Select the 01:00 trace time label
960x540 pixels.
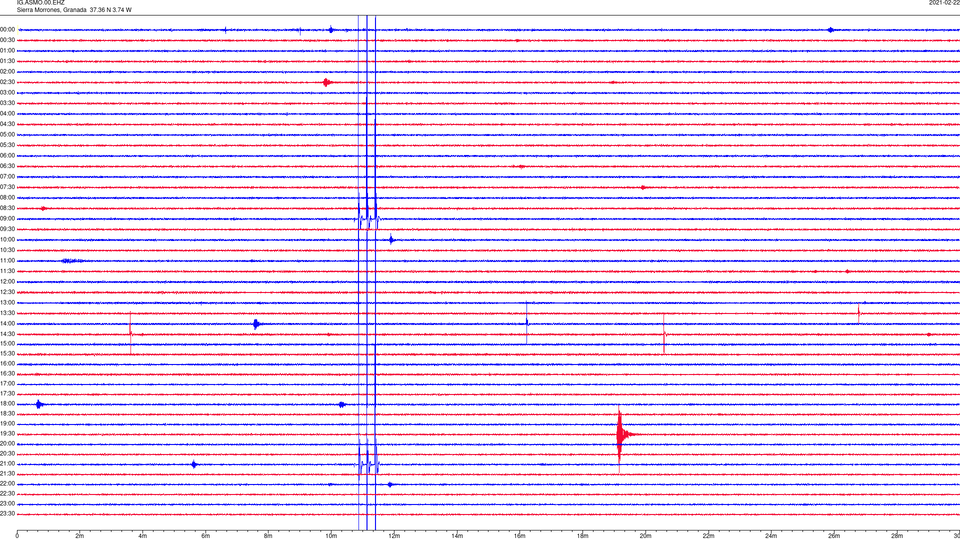[7, 50]
